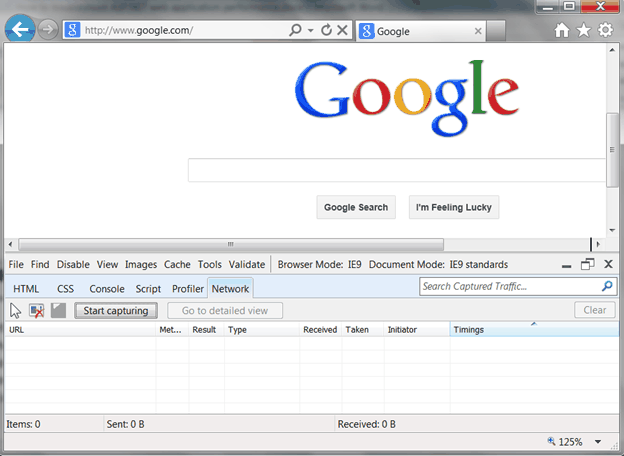Open the View menu in developer tools
Viewport: 624px width, 456px height.
(x=107, y=265)
